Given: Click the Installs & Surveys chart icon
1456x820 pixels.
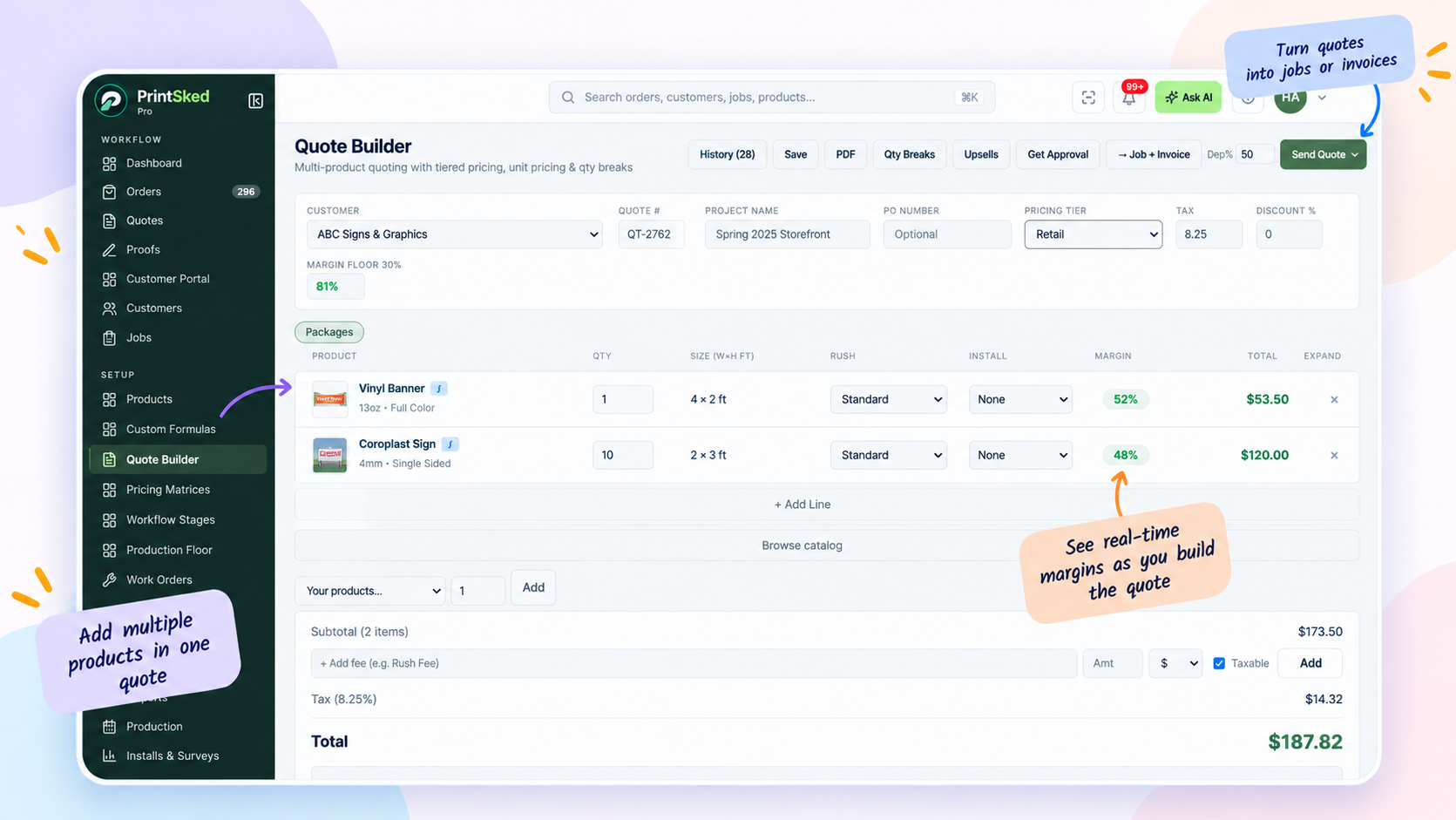Looking at the screenshot, I should 109,756.
